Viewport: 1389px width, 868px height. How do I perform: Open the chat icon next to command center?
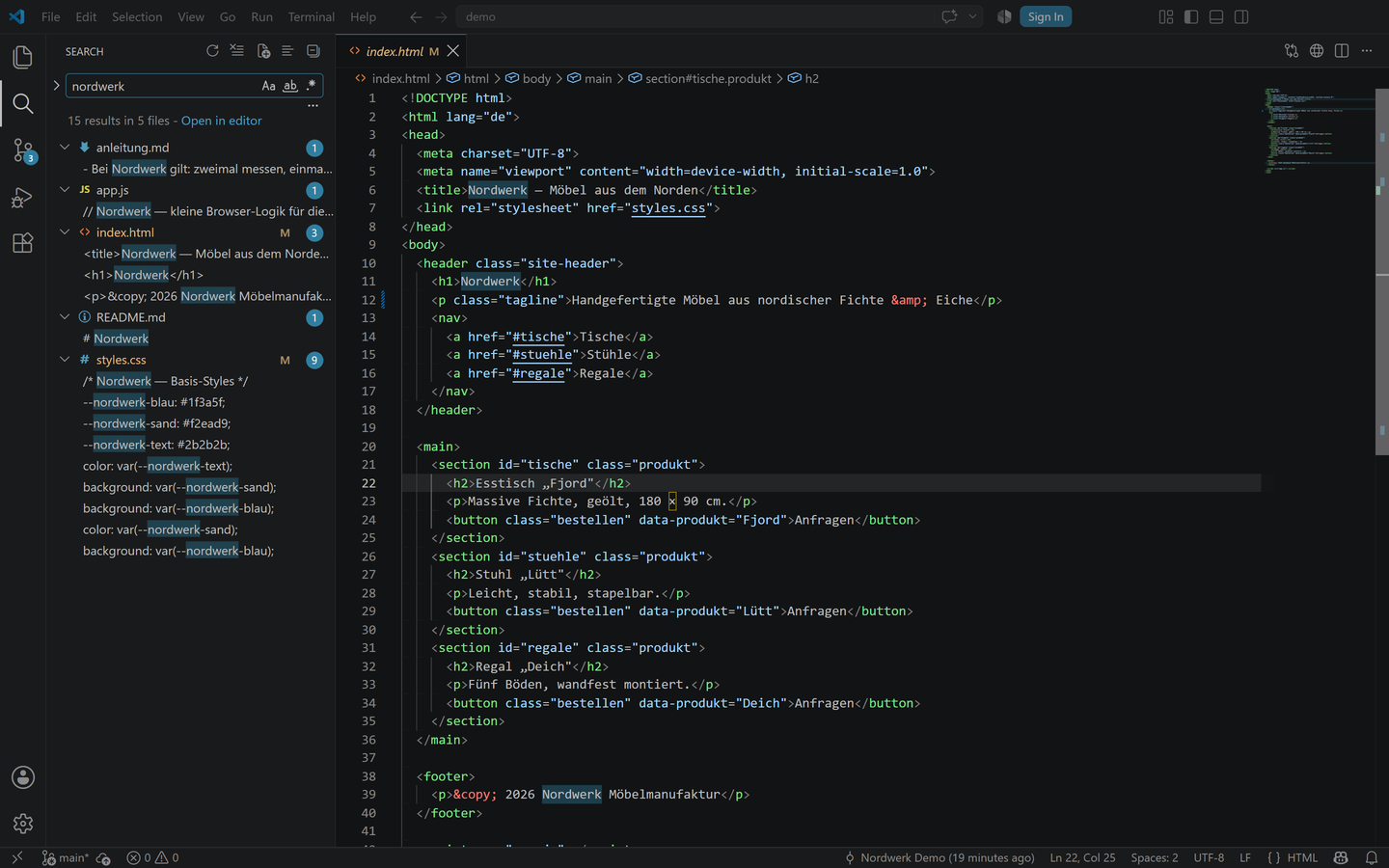[949, 16]
